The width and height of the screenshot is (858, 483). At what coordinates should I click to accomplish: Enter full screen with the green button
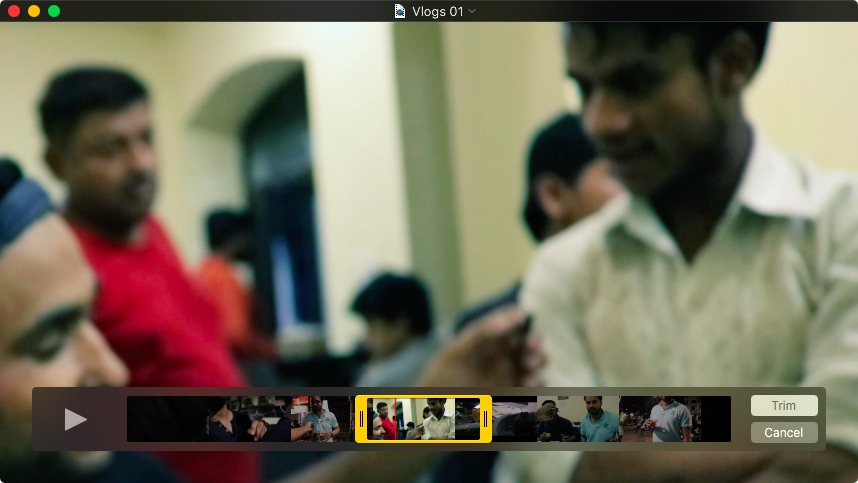click(x=54, y=11)
